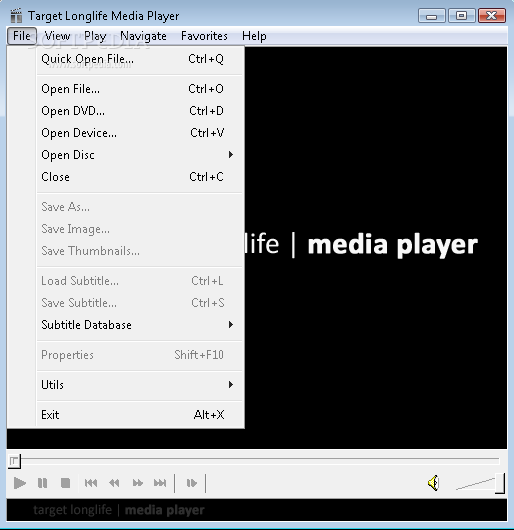
Task: Click the frame step button
Action: coord(191,483)
